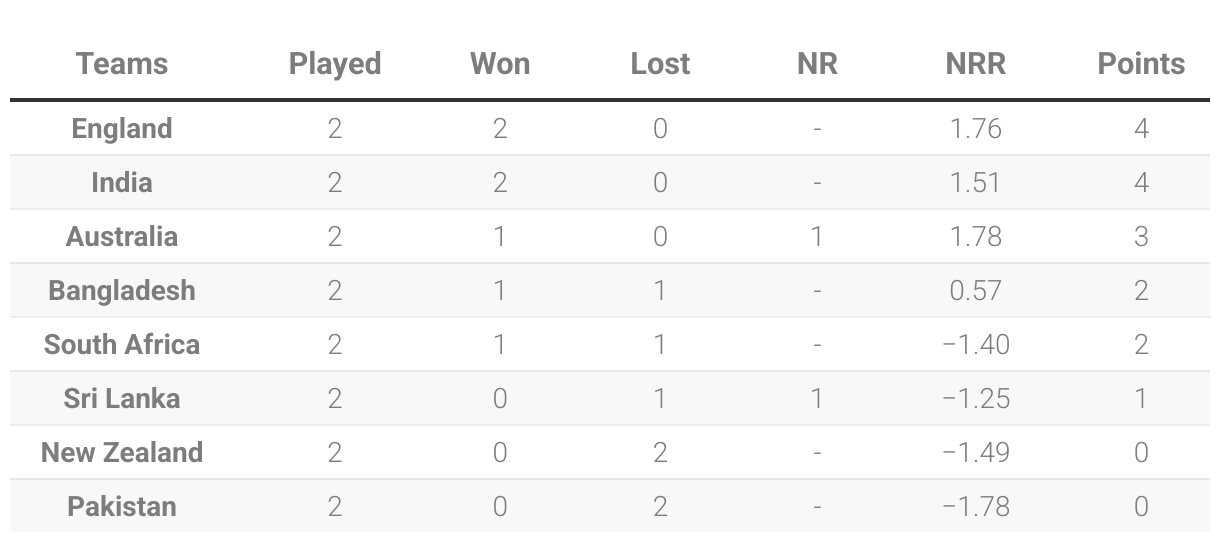The image size is (1220, 542).
Task: Click the Teams column header
Action: pos(122,64)
